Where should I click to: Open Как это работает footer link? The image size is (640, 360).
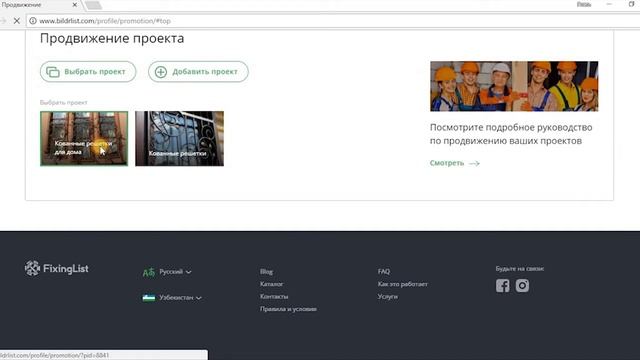402,284
